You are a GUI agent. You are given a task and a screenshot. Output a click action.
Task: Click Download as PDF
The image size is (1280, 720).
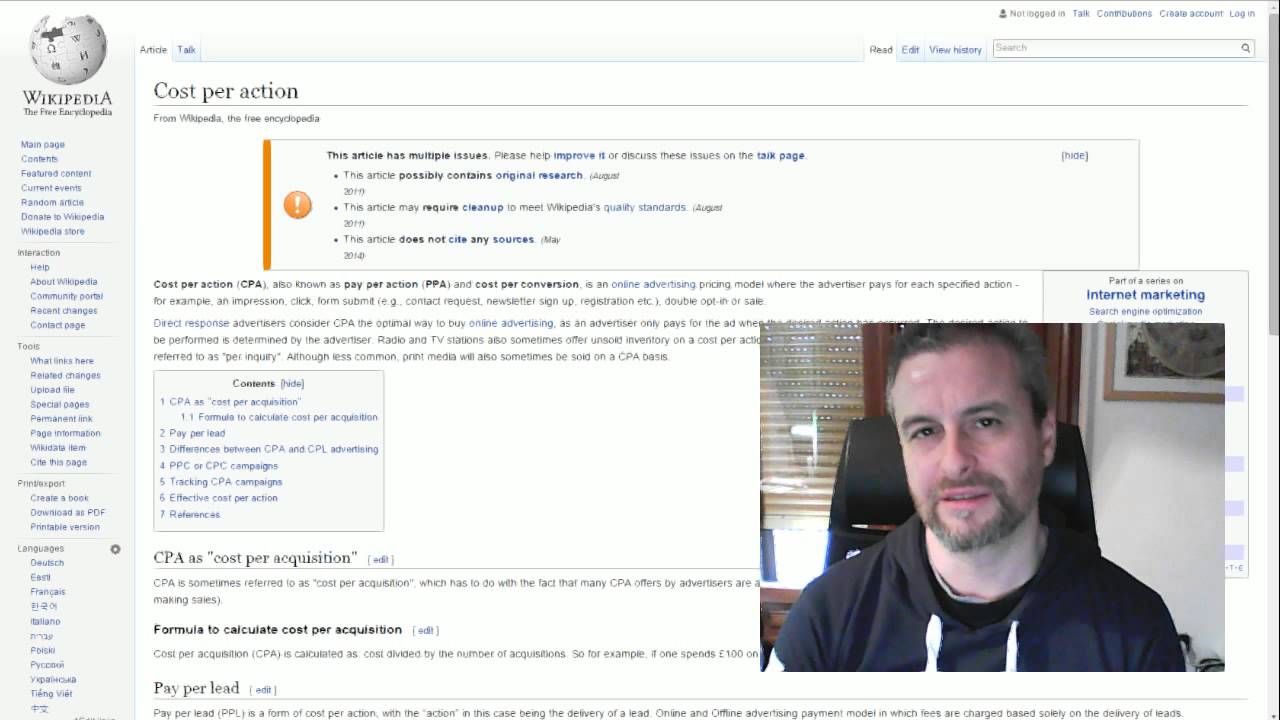click(67, 513)
